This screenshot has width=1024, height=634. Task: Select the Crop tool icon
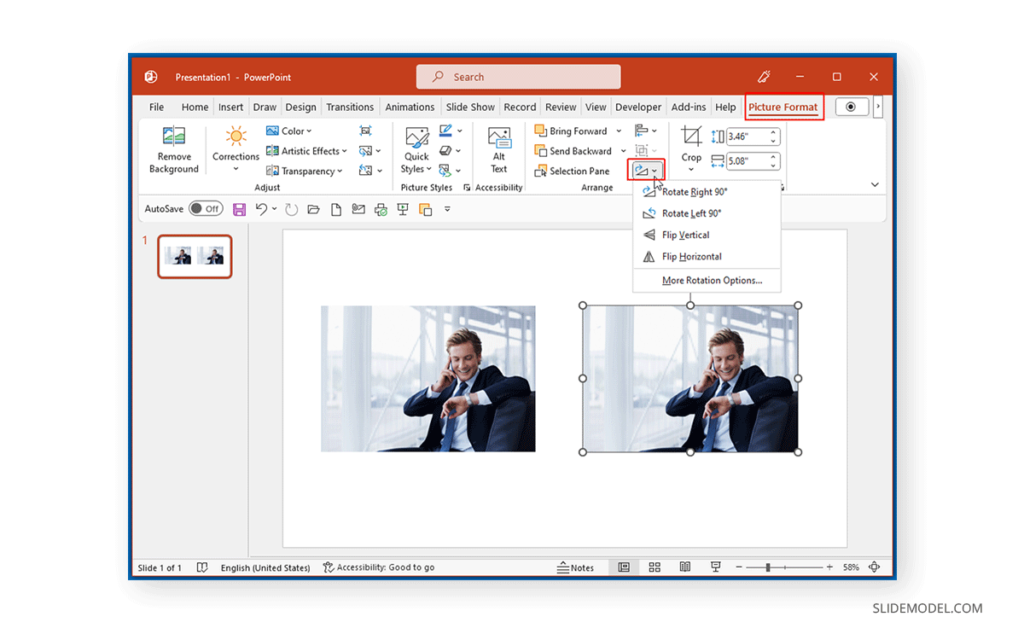[x=691, y=136]
